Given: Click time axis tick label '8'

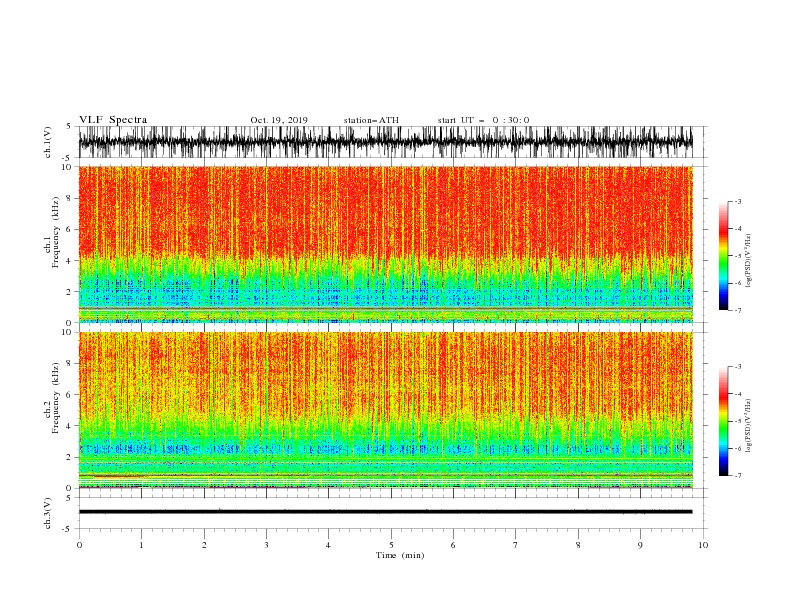Looking at the screenshot, I should click(x=578, y=545).
